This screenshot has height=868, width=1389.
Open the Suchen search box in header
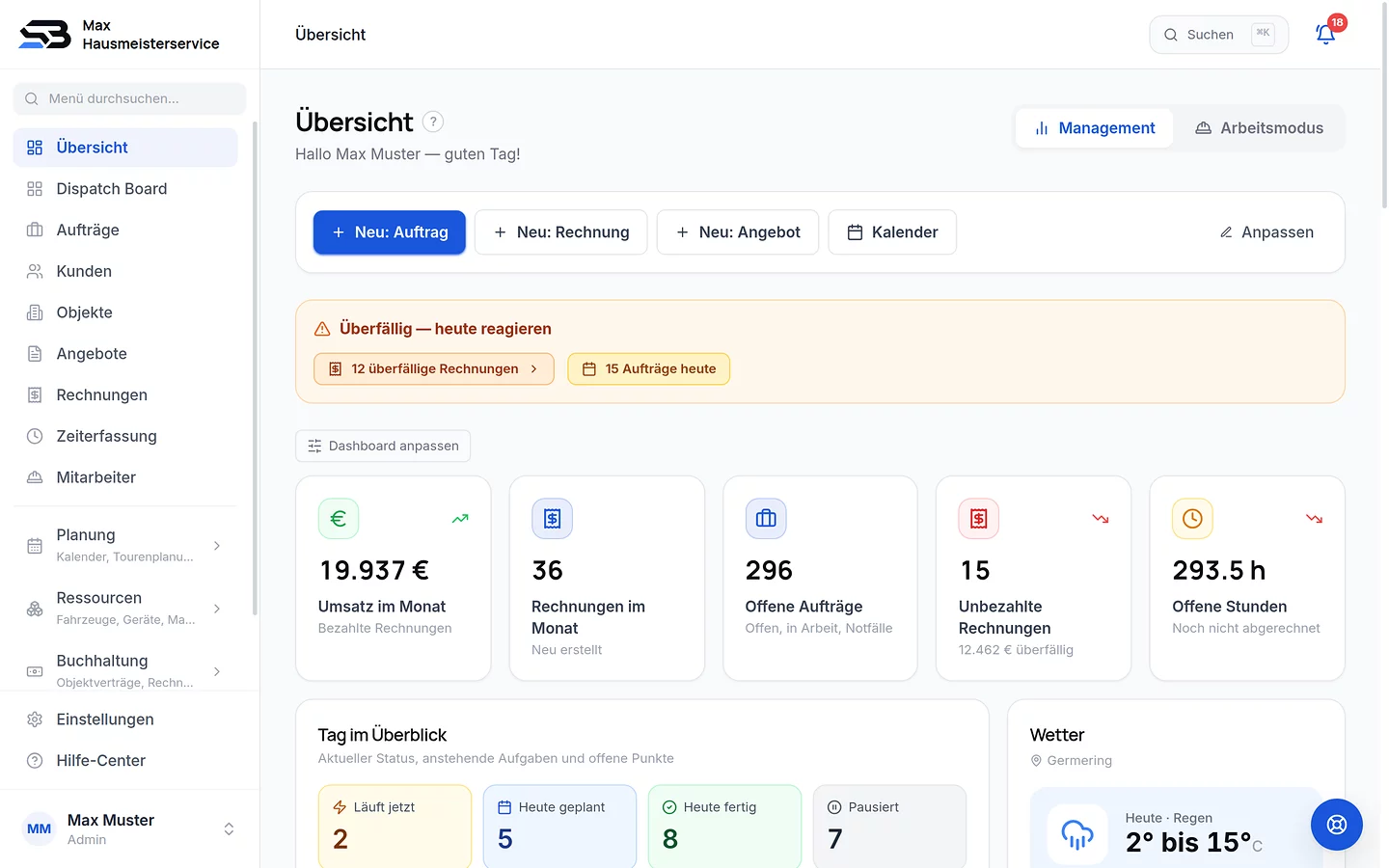point(1219,35)
